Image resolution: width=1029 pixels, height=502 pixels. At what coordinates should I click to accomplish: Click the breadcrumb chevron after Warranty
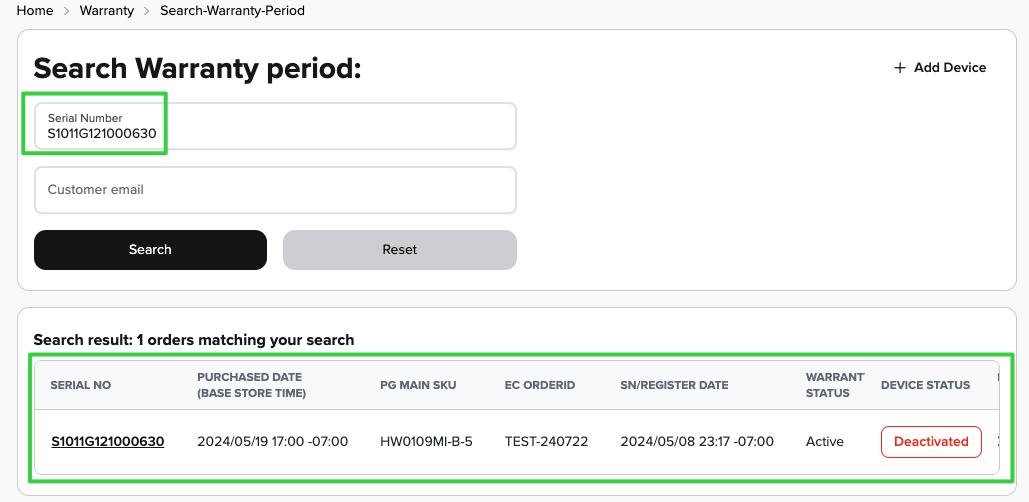(147, 11)
